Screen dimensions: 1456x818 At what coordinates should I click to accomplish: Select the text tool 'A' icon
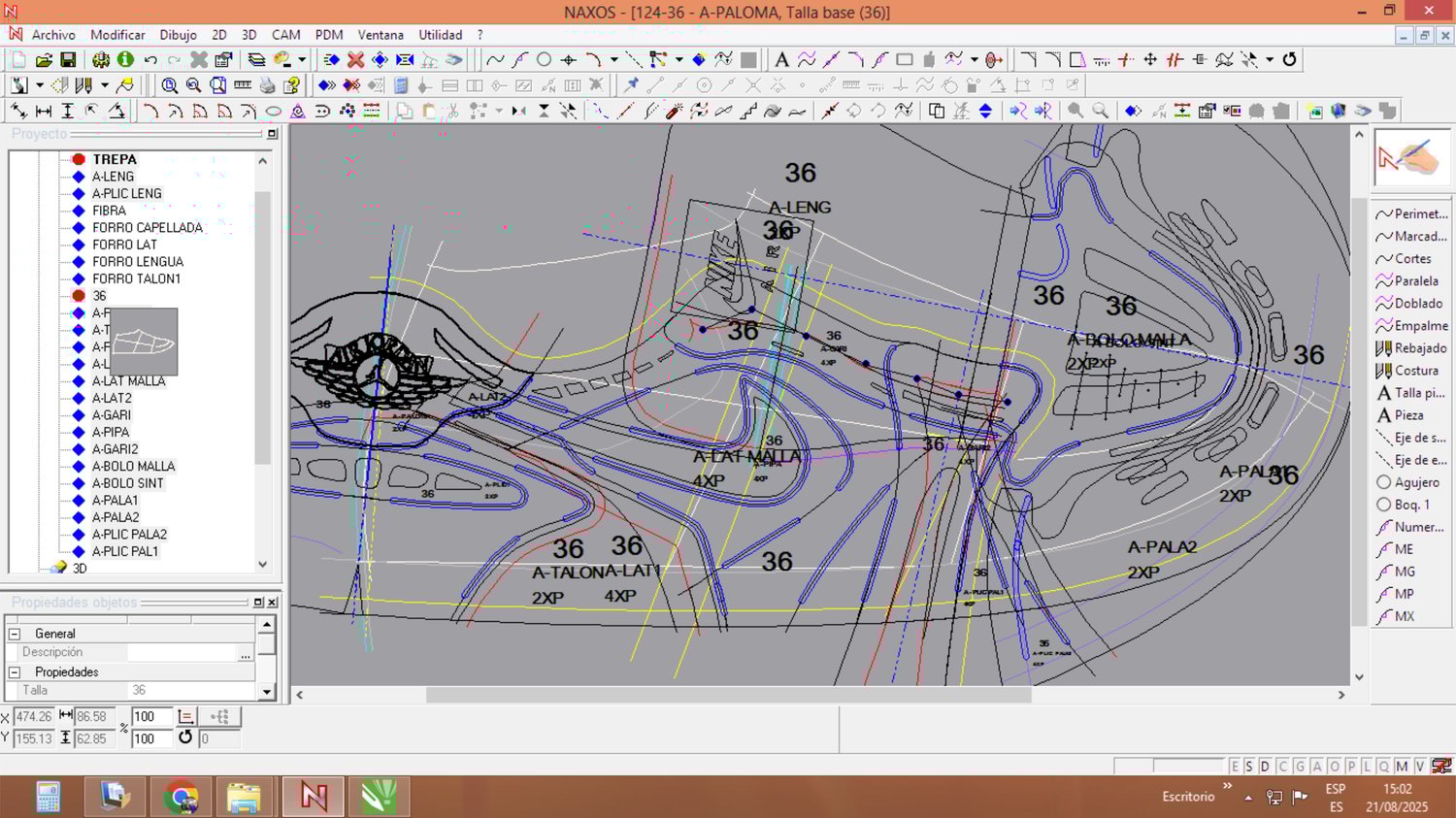[x=780, y=60]
